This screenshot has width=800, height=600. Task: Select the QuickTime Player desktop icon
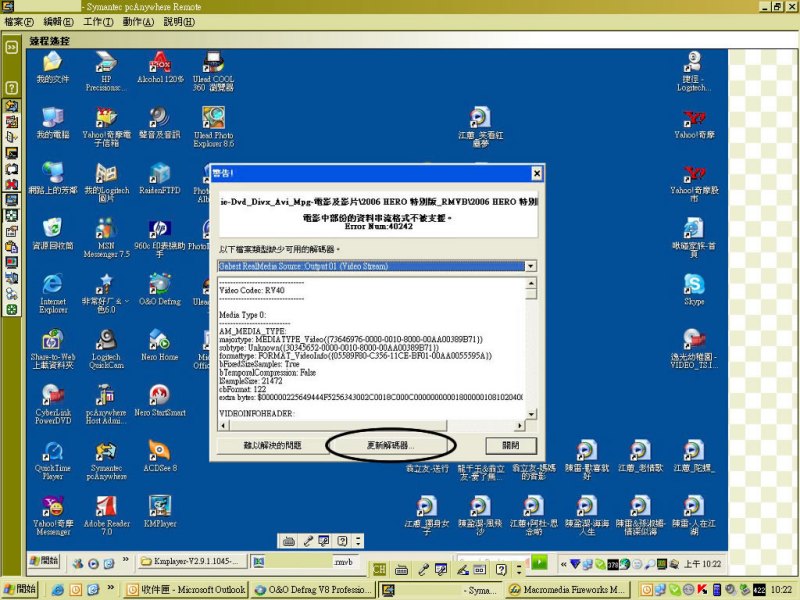[x=53, y=460]
